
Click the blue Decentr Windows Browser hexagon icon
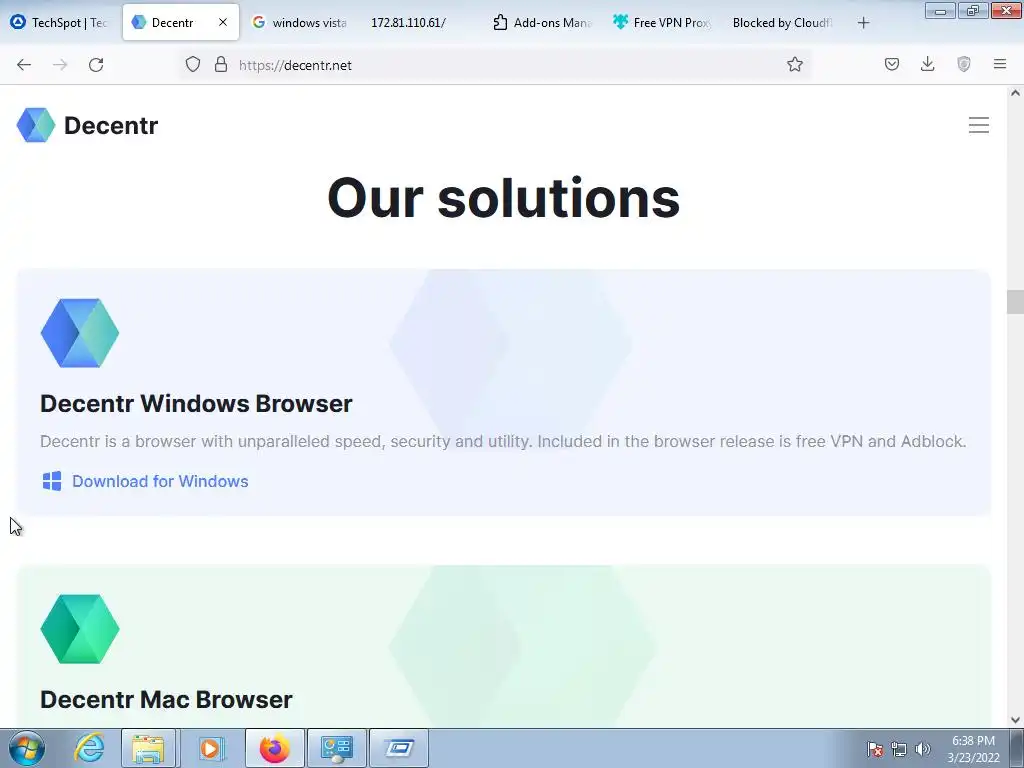point(80,333)
